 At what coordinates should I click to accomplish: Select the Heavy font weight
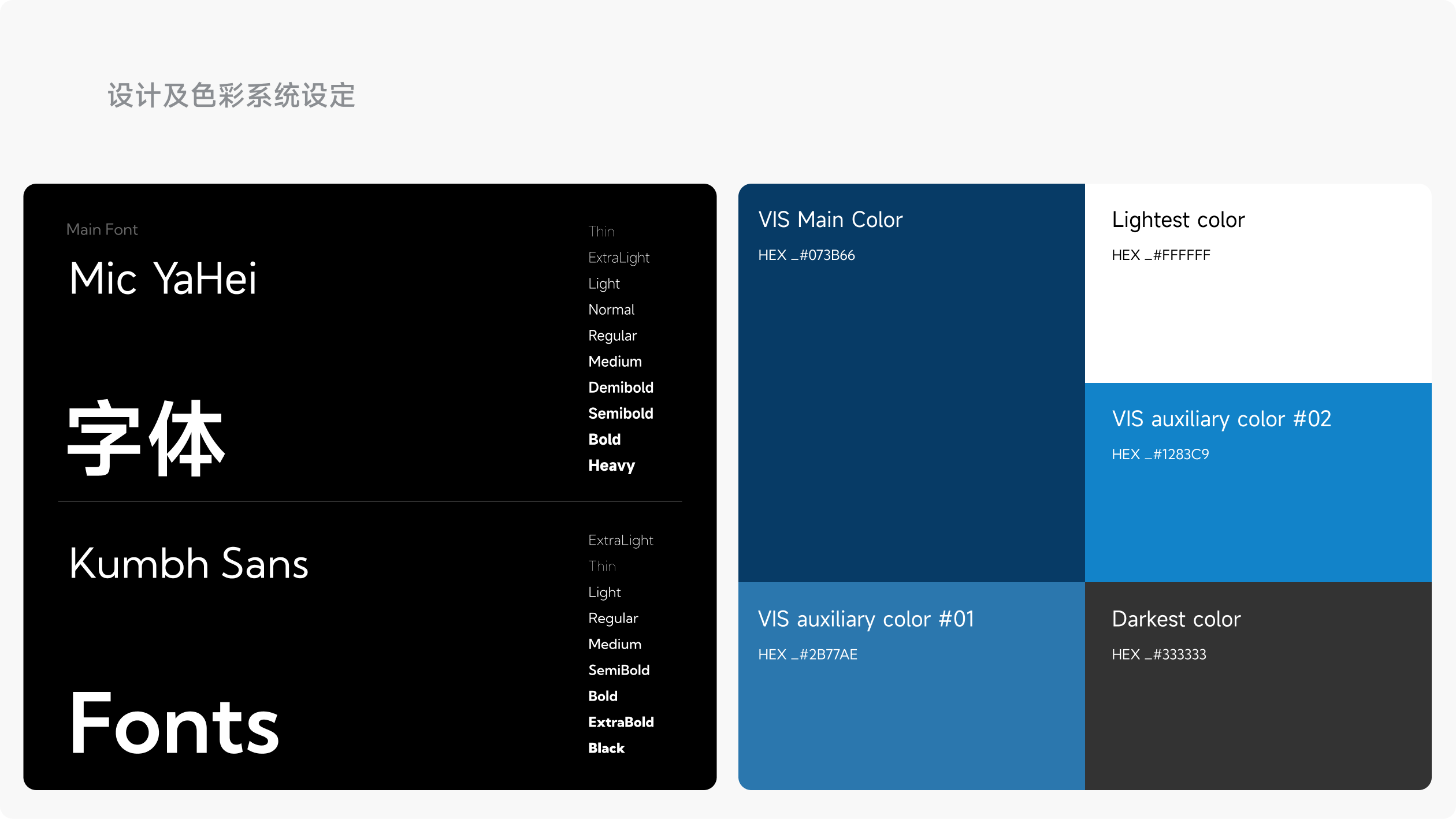(611, 466)
